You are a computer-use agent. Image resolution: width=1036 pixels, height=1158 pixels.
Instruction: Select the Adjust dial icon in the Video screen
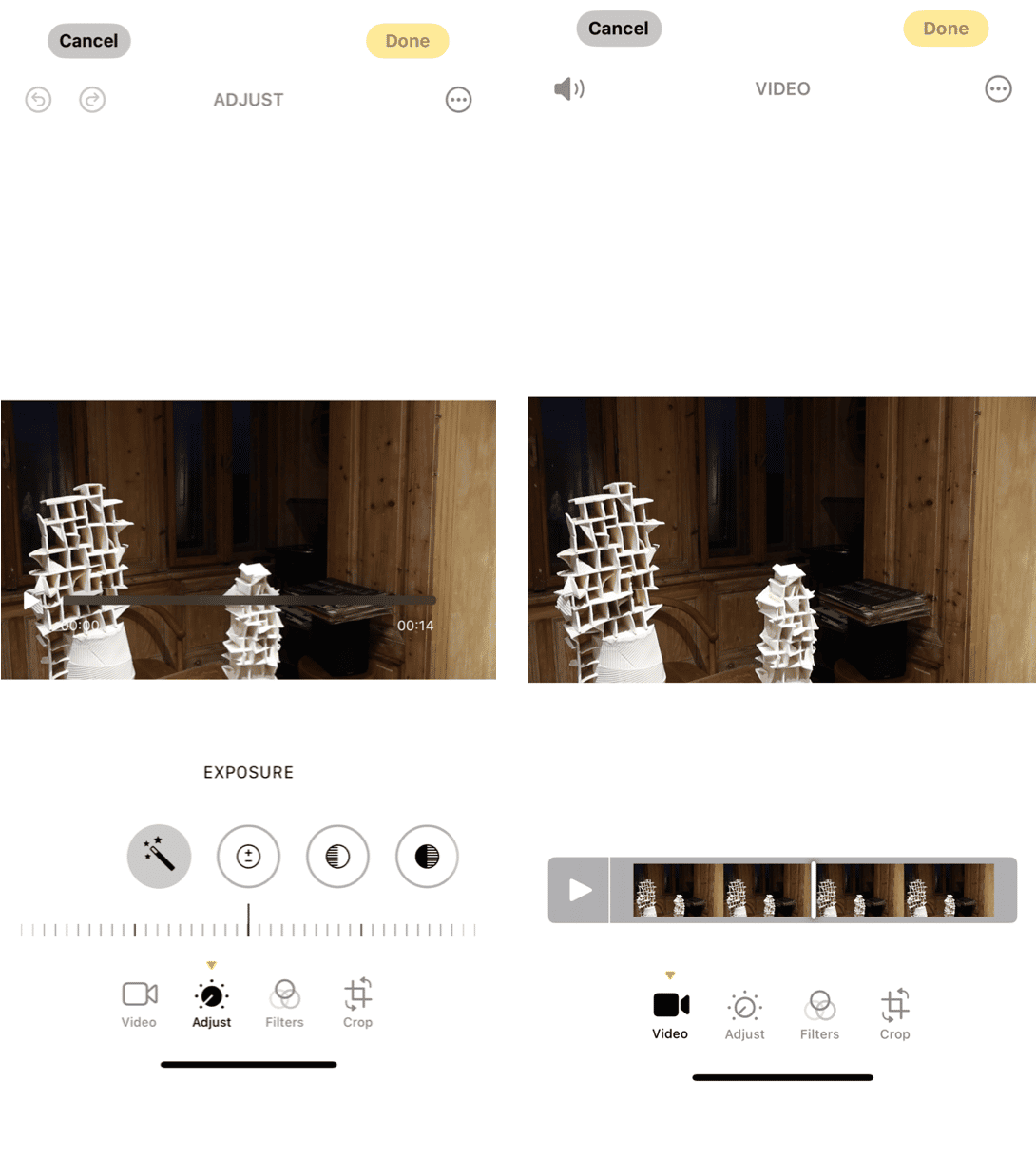[744, 1015]
